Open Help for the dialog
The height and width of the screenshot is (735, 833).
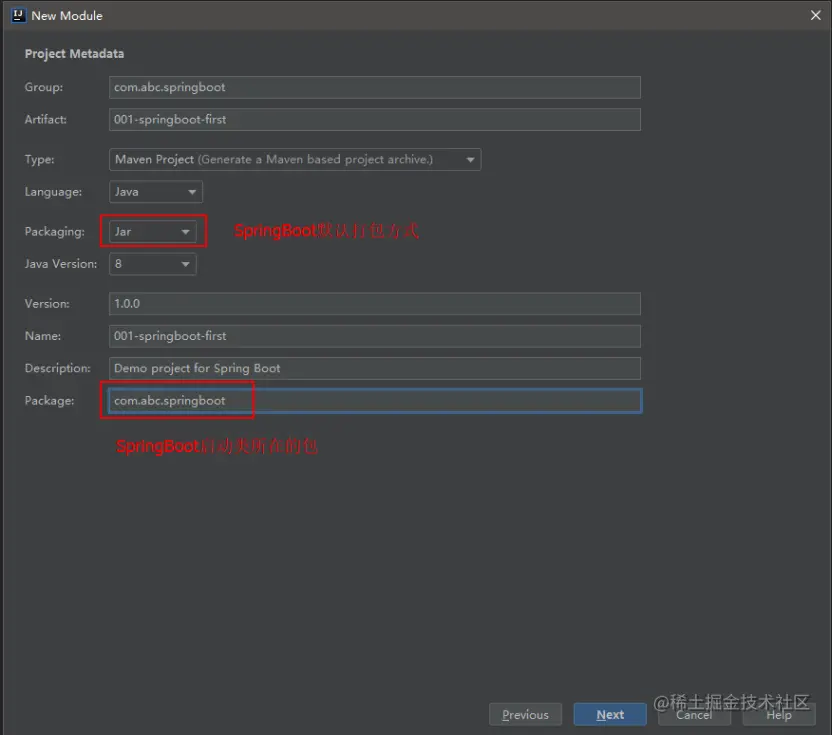[779, 715]
